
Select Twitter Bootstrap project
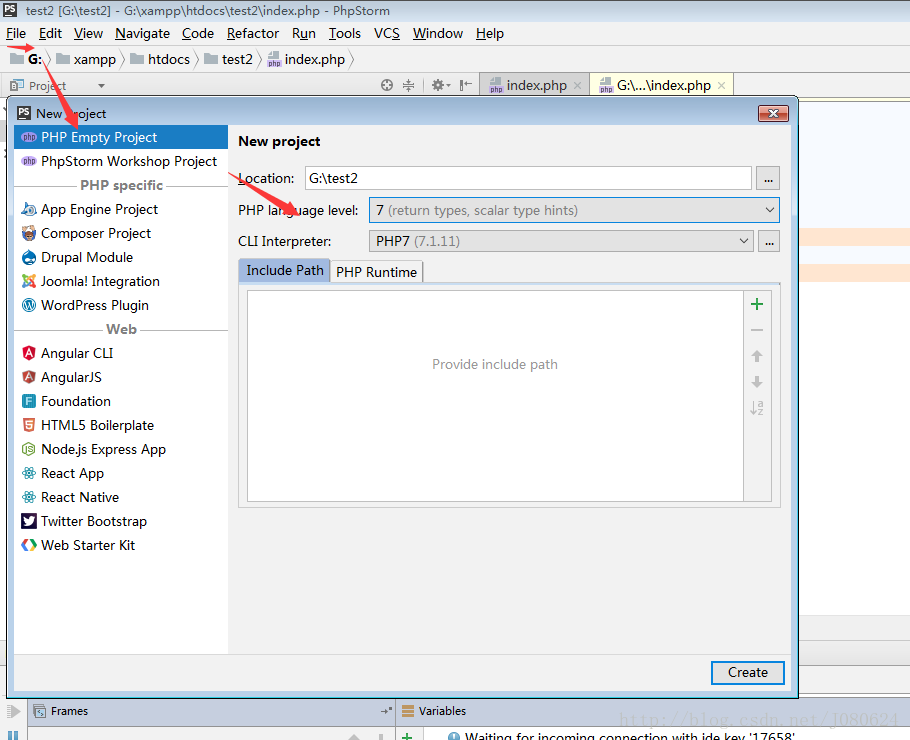click(x=121, y=521)
